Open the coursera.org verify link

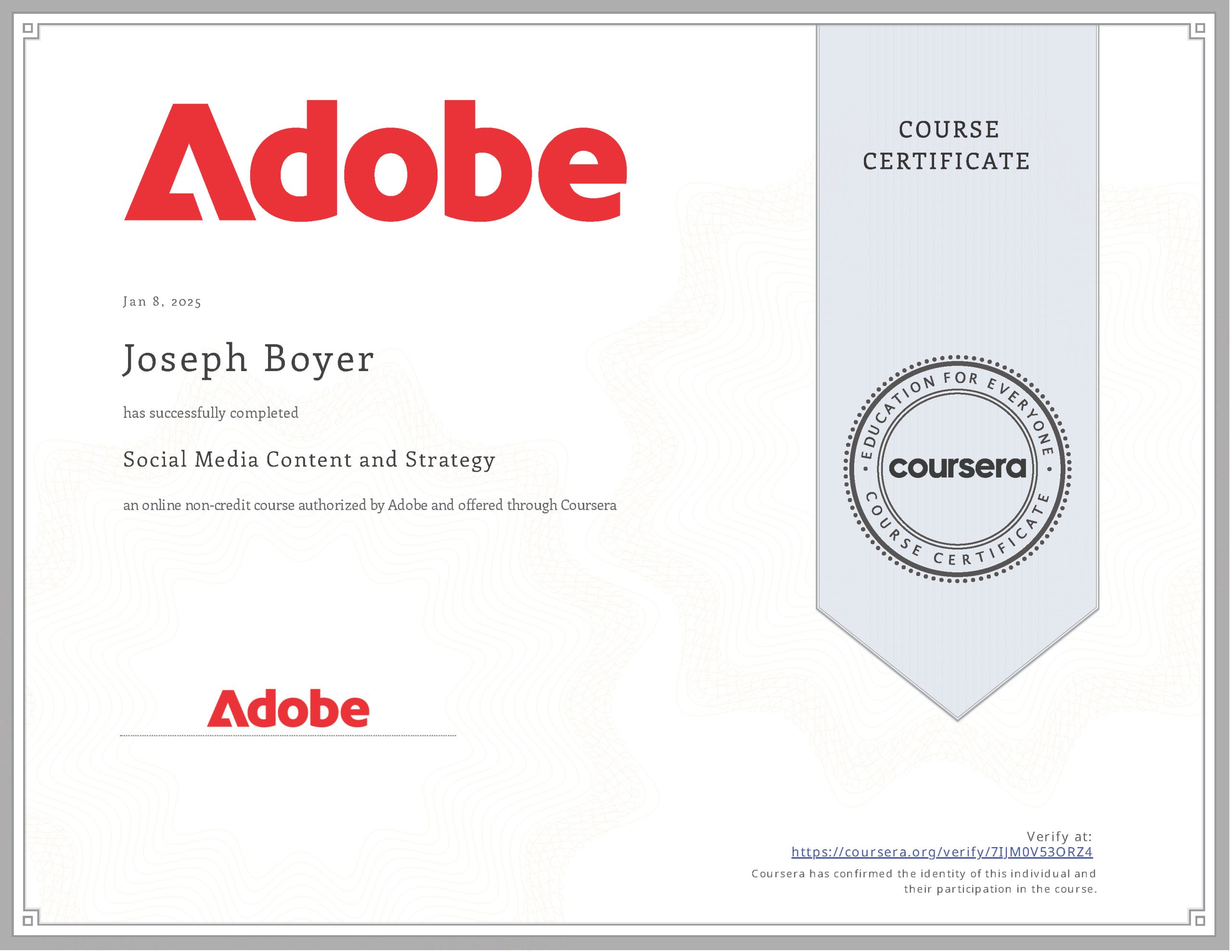pyautogui.click(x=941, y=852)
